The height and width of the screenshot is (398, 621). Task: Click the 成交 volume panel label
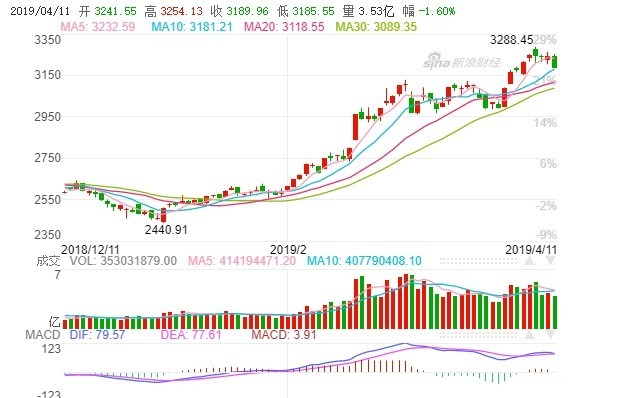coord(48,261)
